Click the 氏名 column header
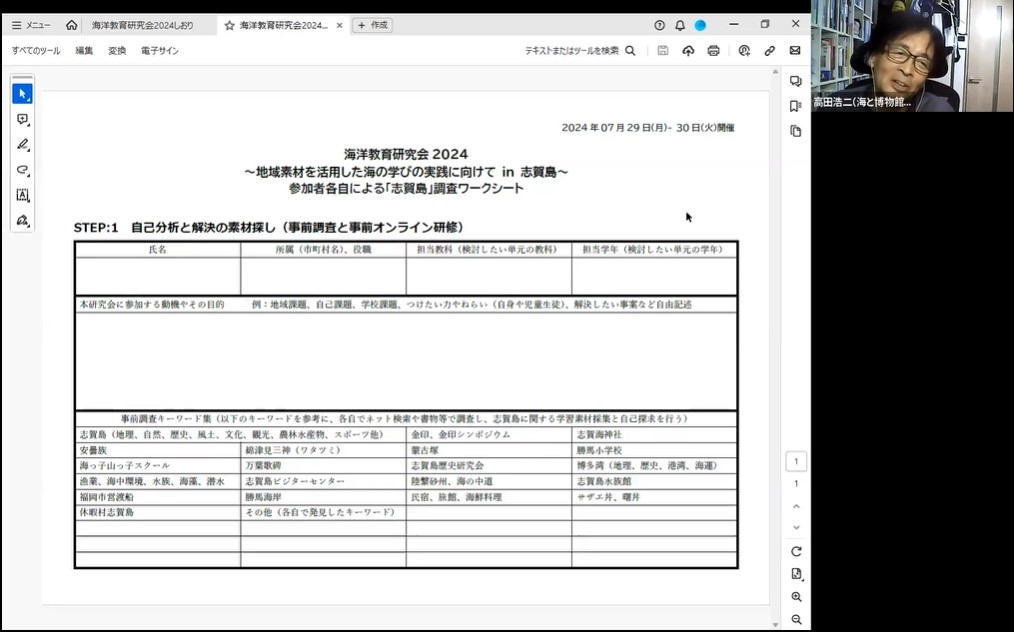This screenshot has height=632, width=1014. tap(158, 250)
